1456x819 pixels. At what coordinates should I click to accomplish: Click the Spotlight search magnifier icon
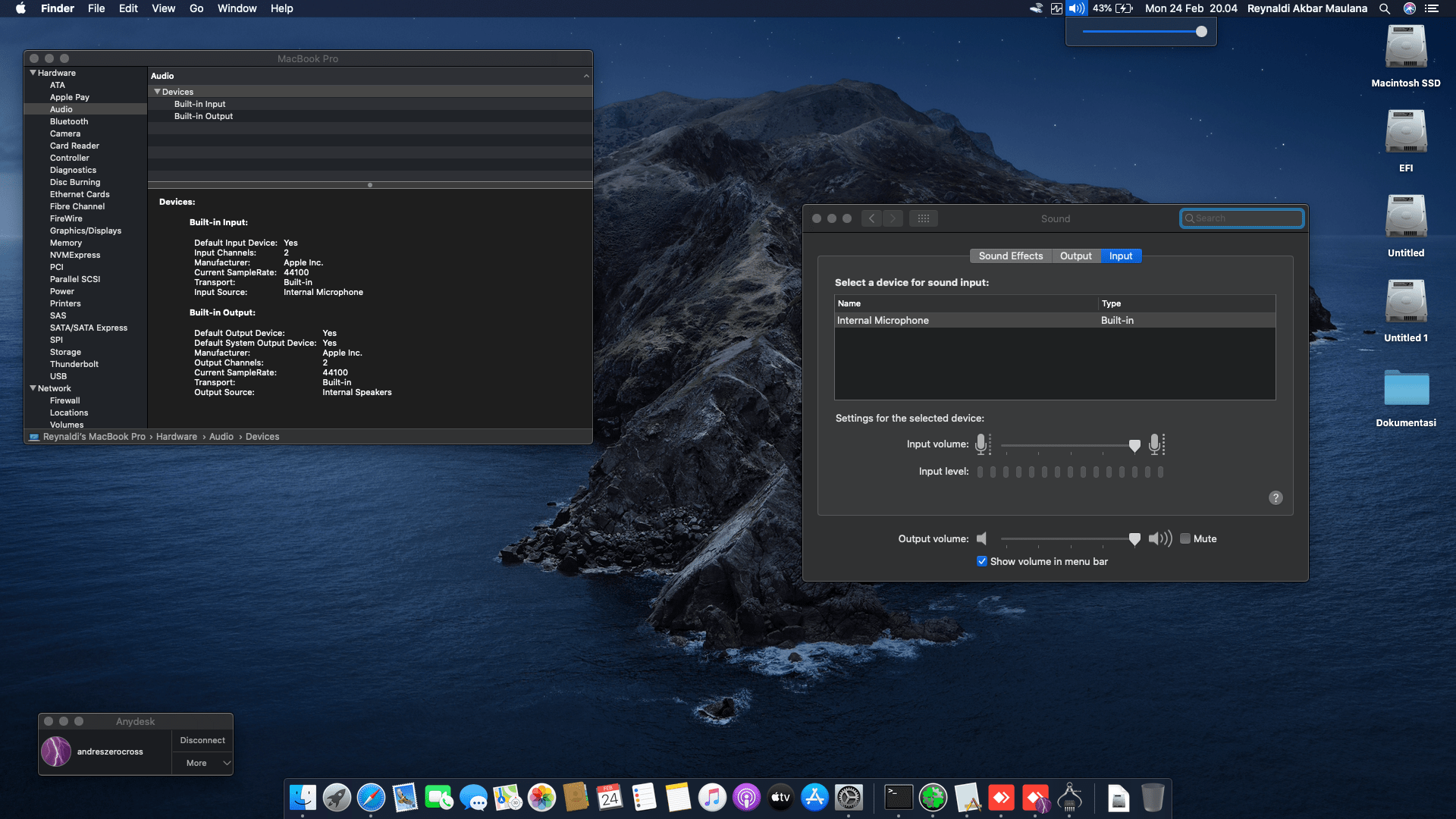click(x=1385, y=8)
